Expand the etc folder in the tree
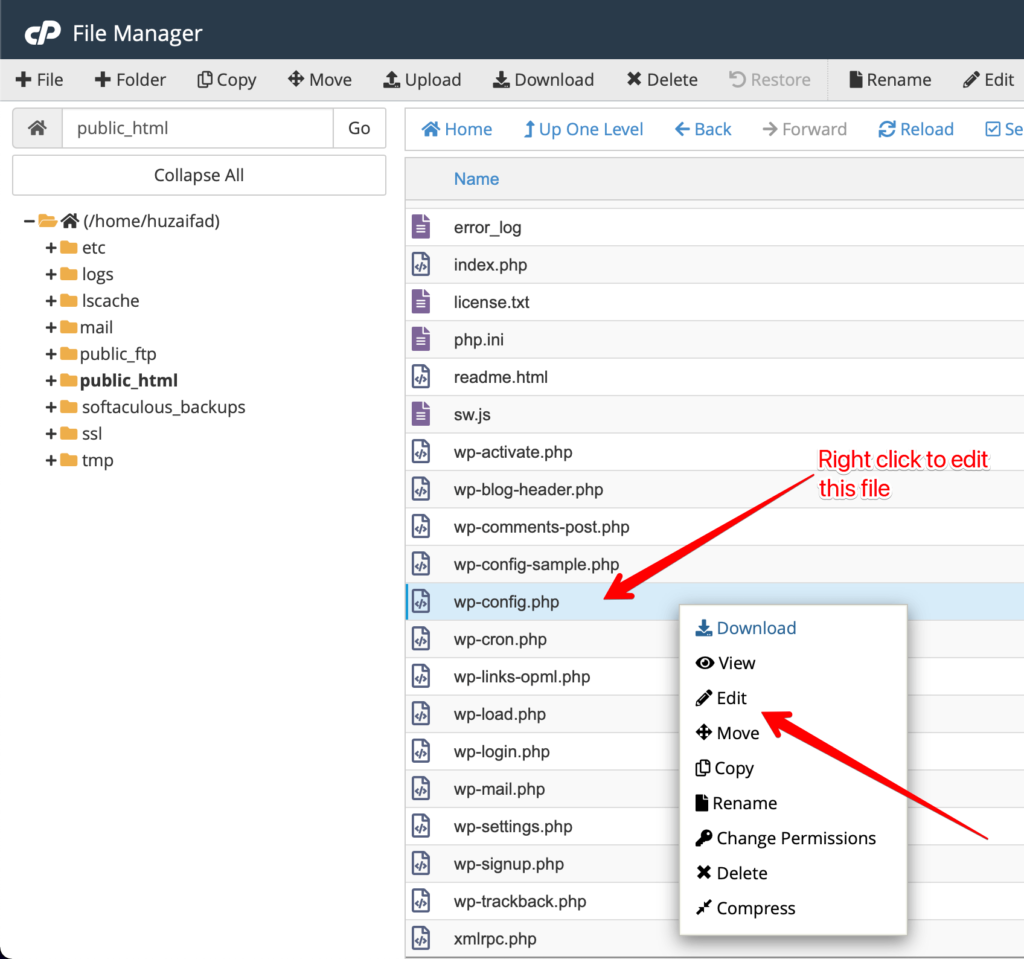 [49, 247]
